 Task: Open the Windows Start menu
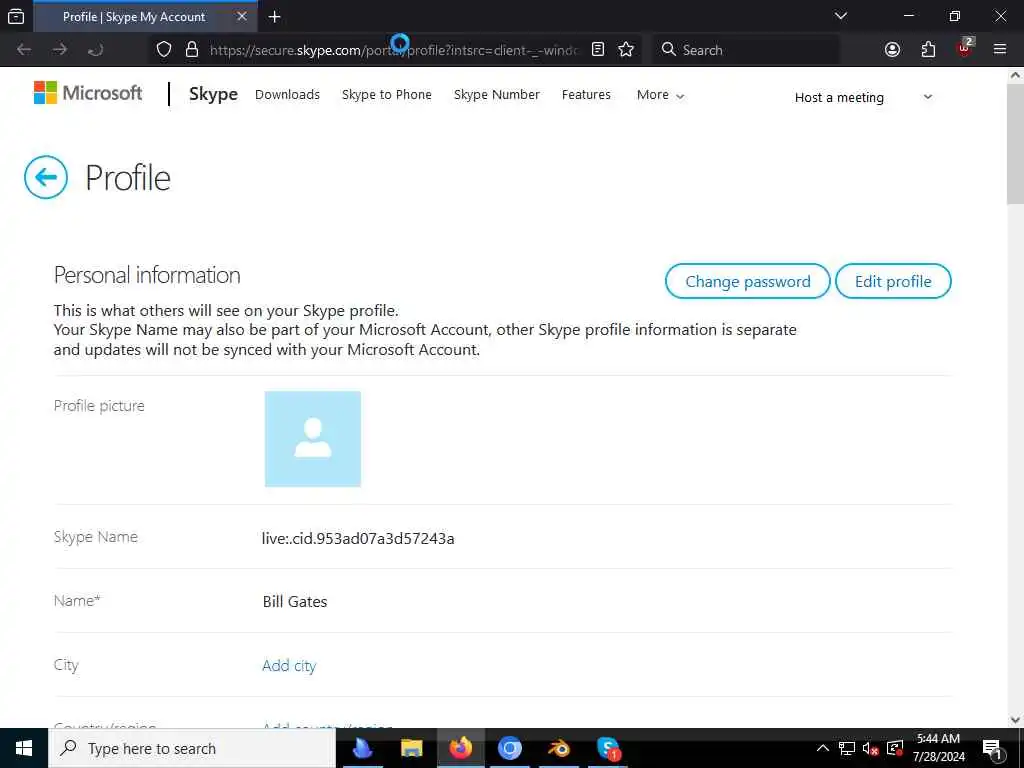(24, 748)
